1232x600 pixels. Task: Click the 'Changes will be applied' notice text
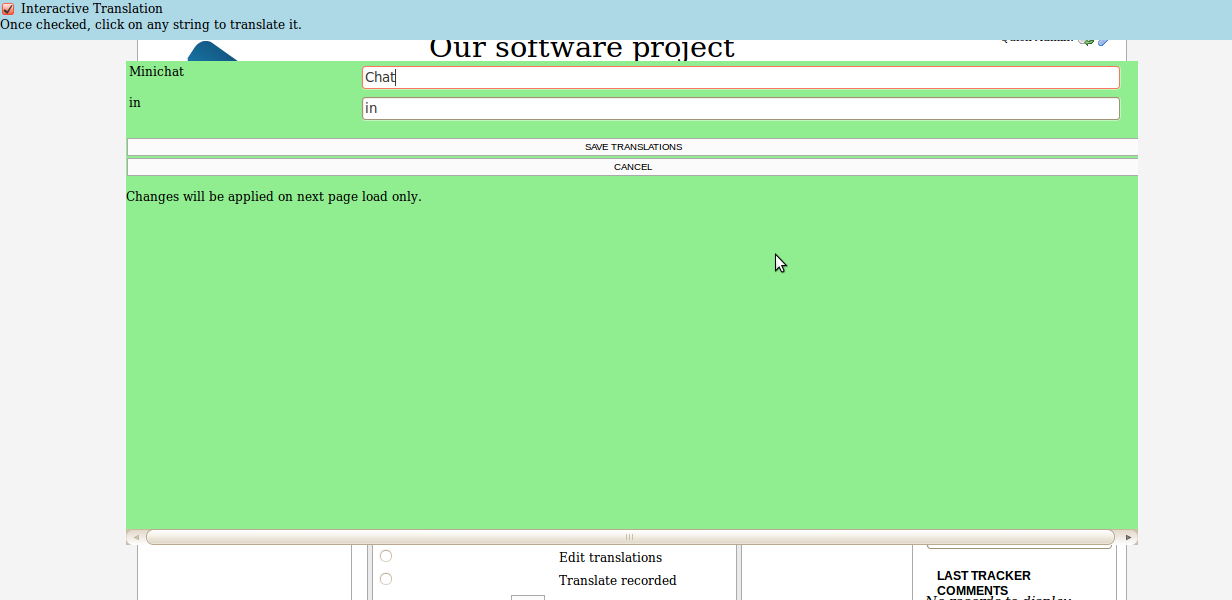274,197
